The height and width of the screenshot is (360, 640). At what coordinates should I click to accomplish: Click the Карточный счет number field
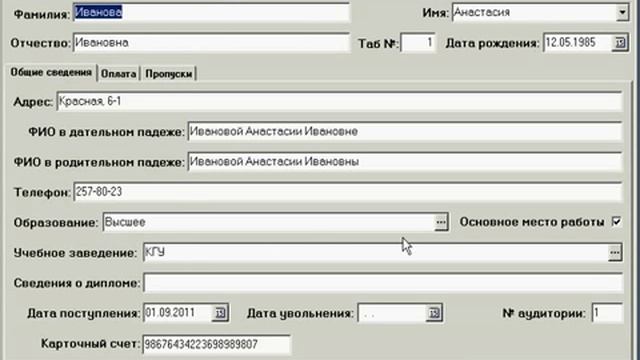pyautogui.click(x=216, y=344)
